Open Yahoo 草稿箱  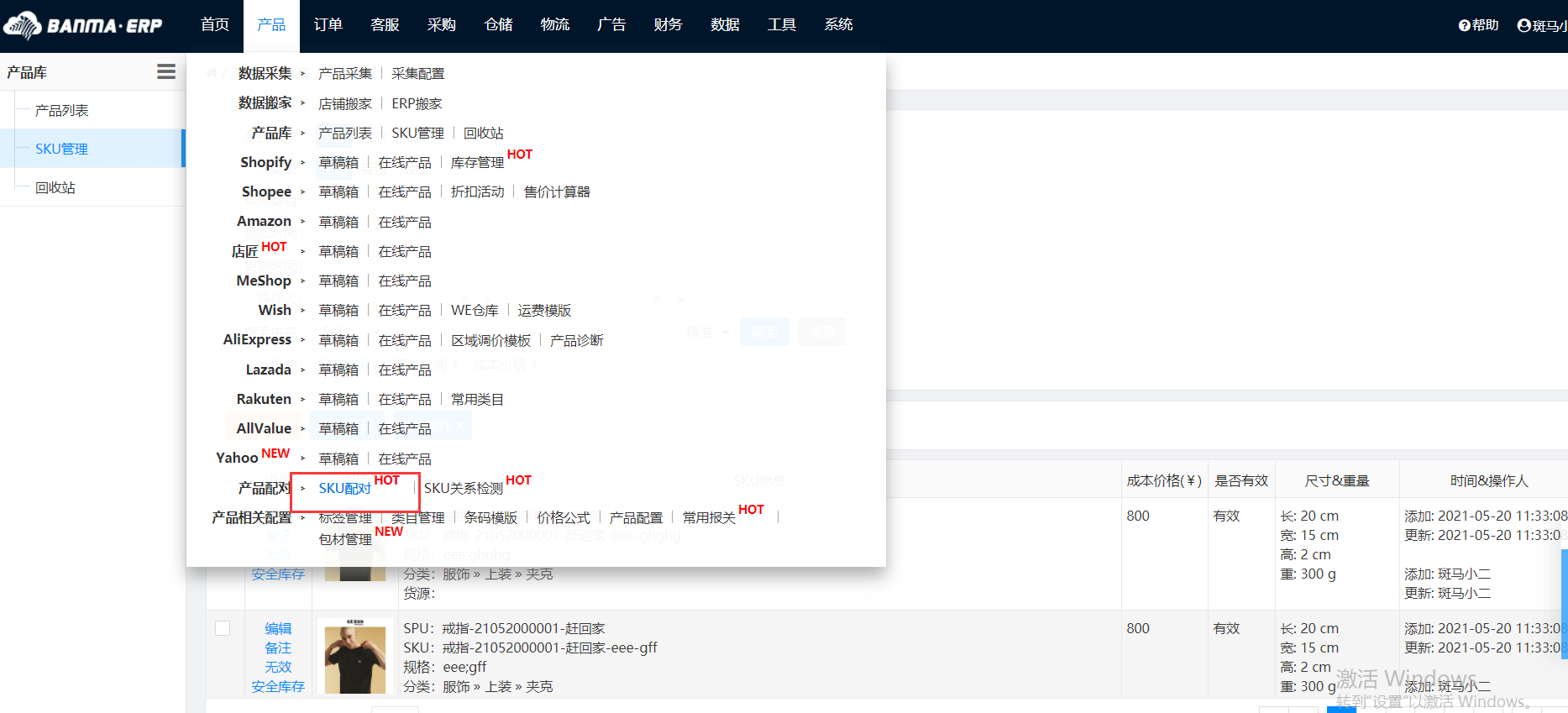pos(338,459)
